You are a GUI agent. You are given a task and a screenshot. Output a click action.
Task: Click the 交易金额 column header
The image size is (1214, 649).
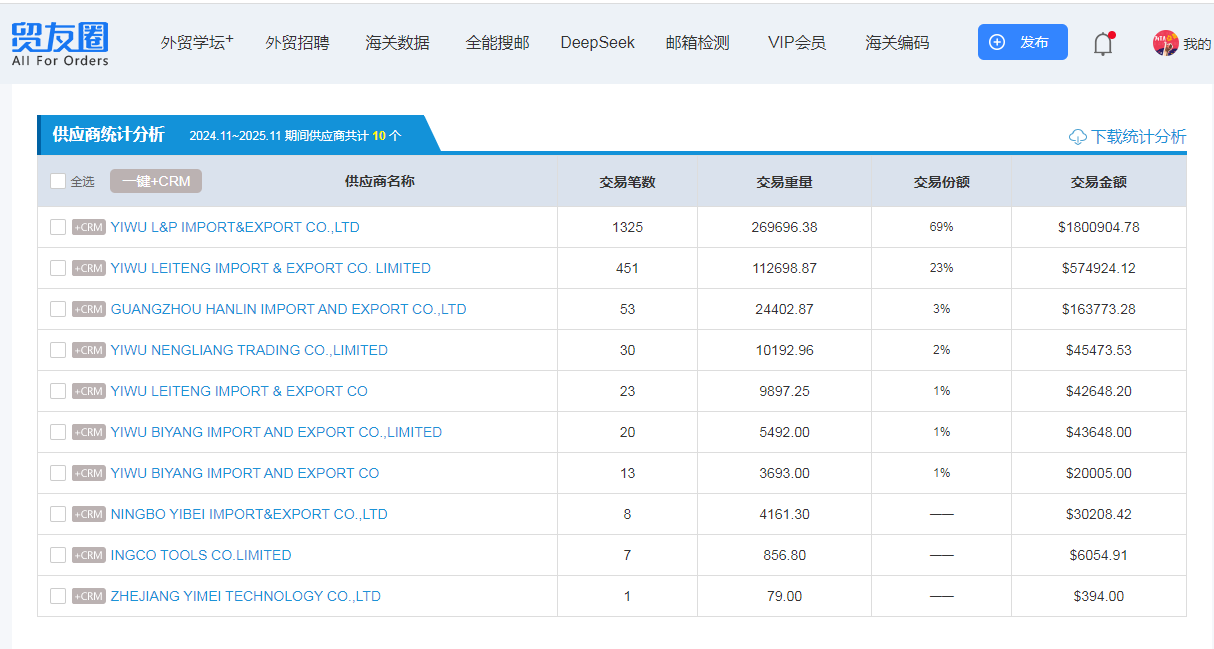point(1098,182)
